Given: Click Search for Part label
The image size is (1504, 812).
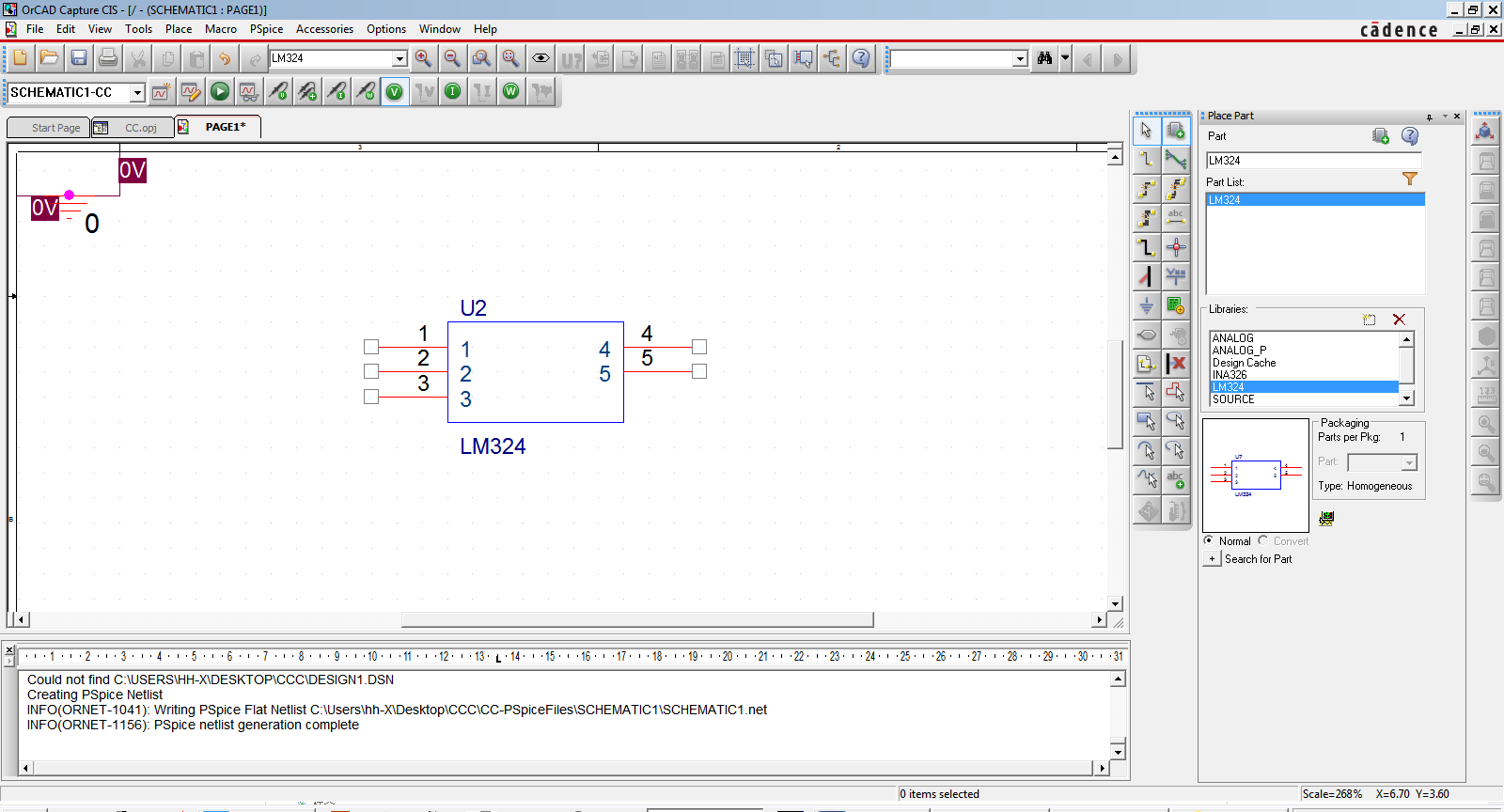Looking at the screenshot, I should [x=1258, y=559].
